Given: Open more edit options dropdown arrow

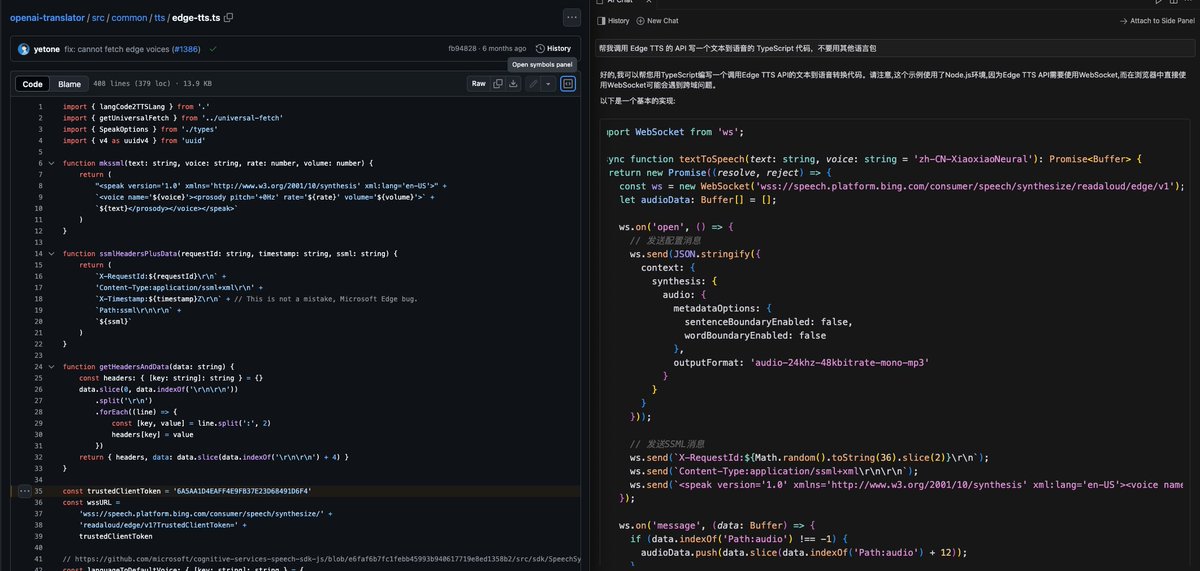Looking at the screenshot, I should click(x=548, y=84).
